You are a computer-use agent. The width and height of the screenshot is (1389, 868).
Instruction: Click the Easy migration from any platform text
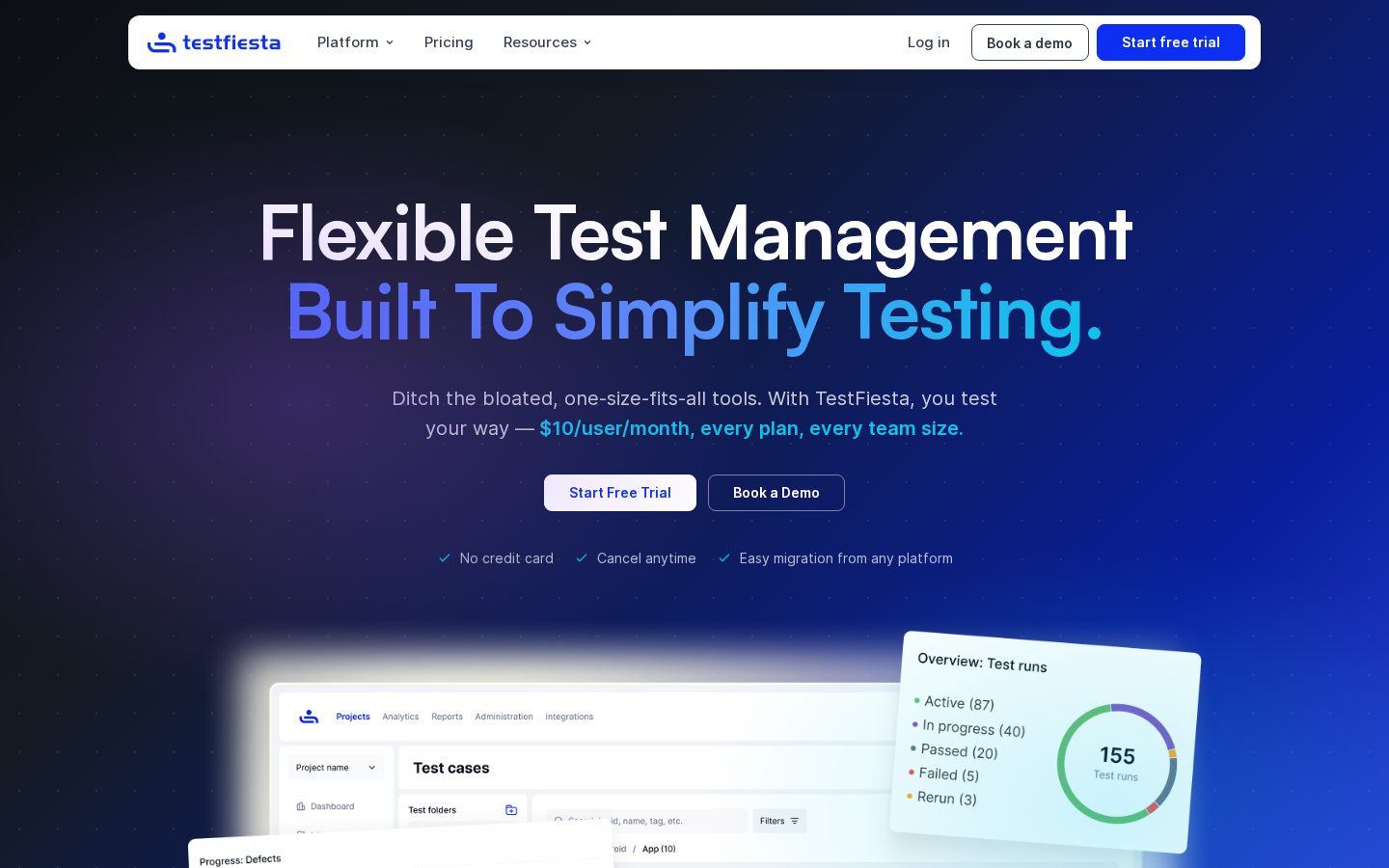pos(846,558)
